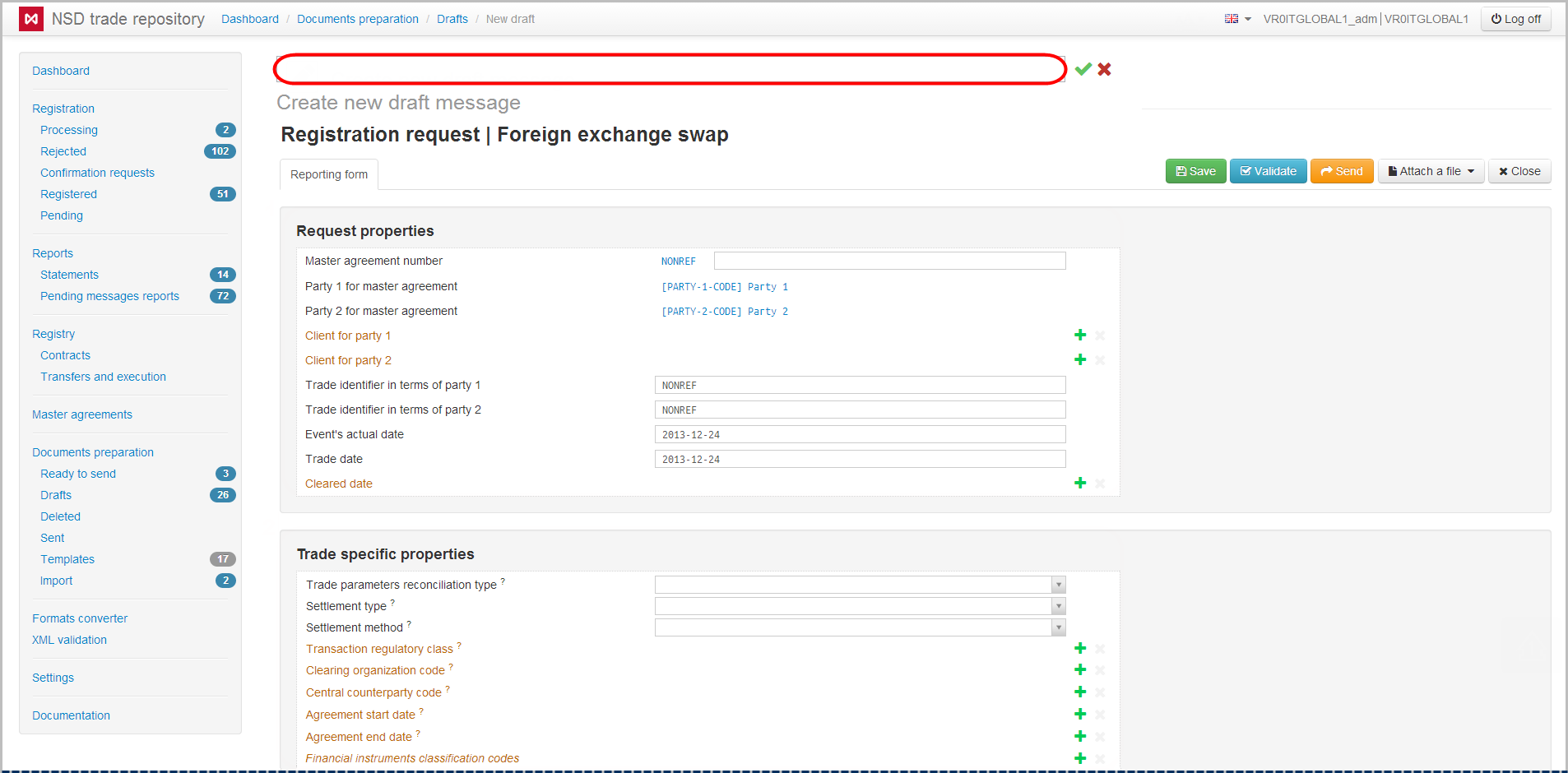Screen dimensions: 1568x773
Task: Open the Settlement method dropdown
Action: (x=1058, y=627)
